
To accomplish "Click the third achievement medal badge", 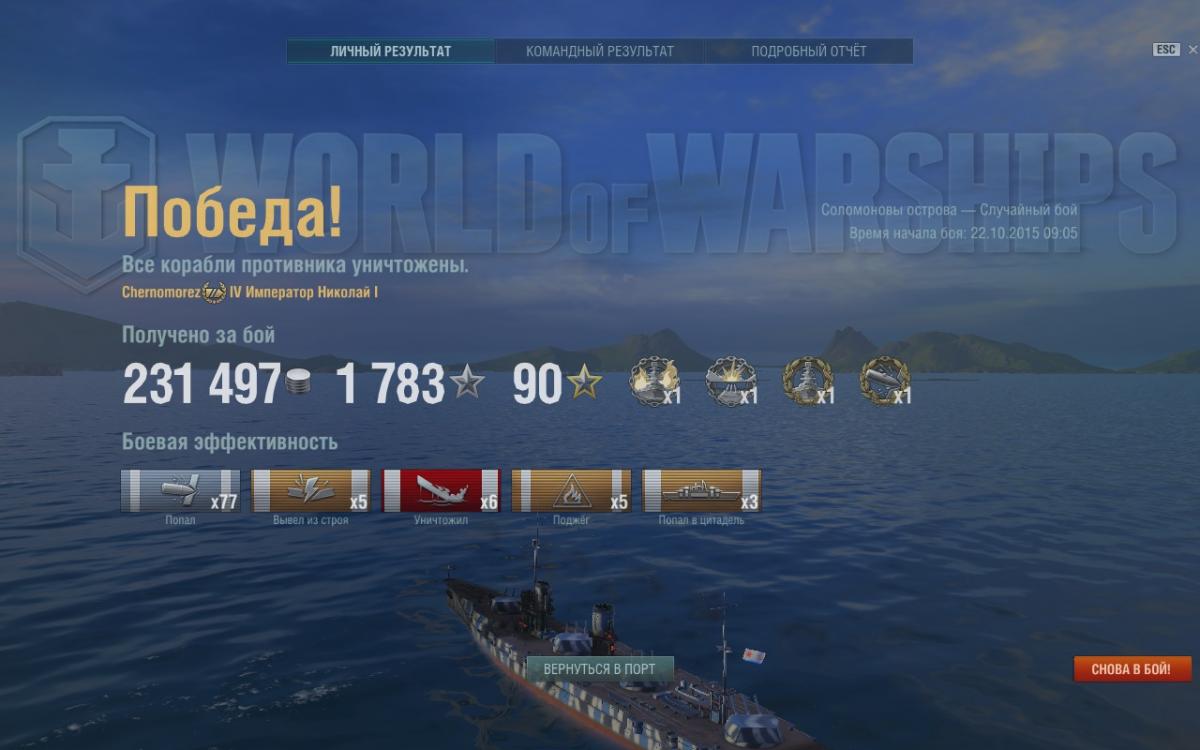I will (808, 381).
